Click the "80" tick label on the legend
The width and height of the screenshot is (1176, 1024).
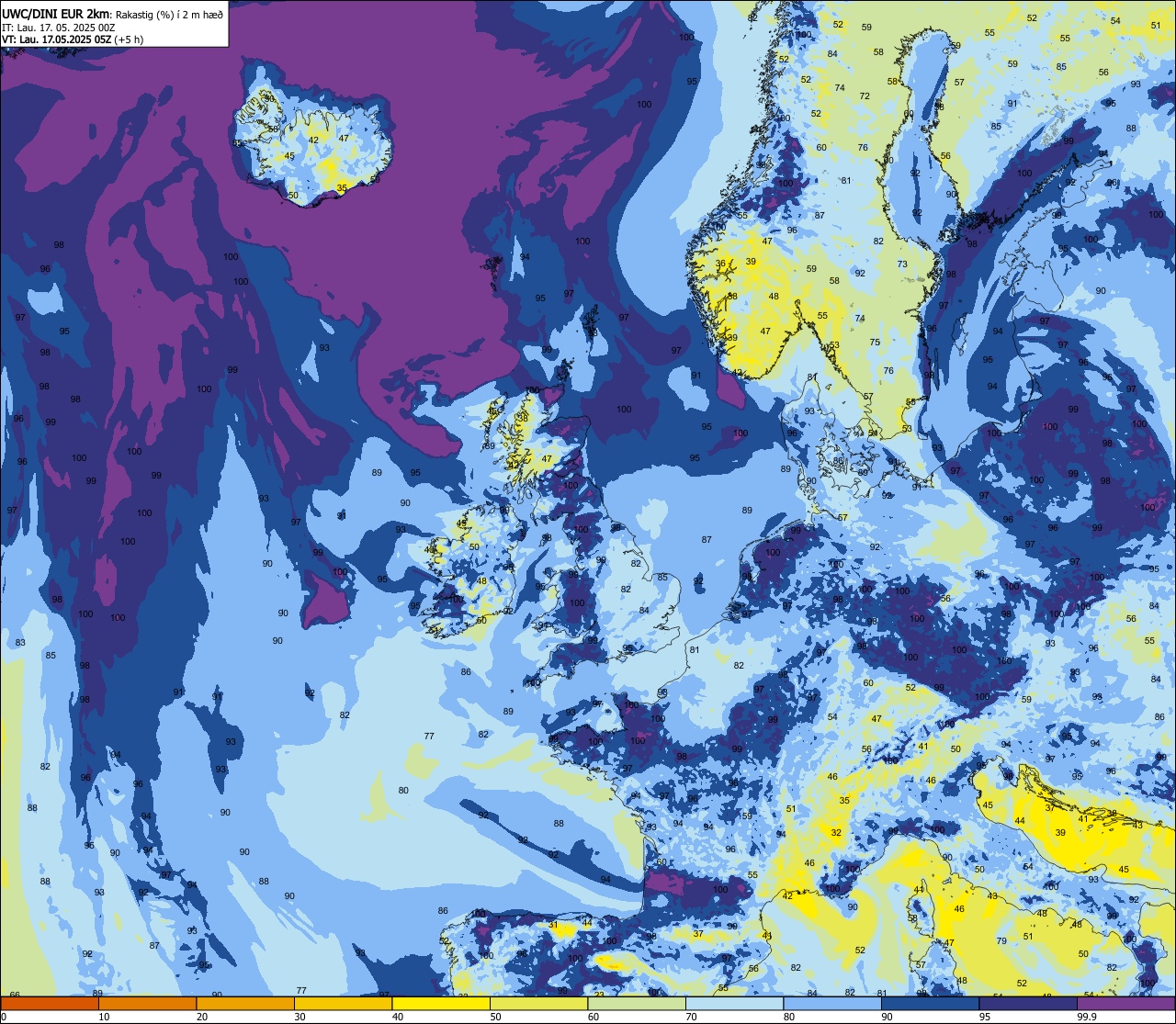[789, 1017]
